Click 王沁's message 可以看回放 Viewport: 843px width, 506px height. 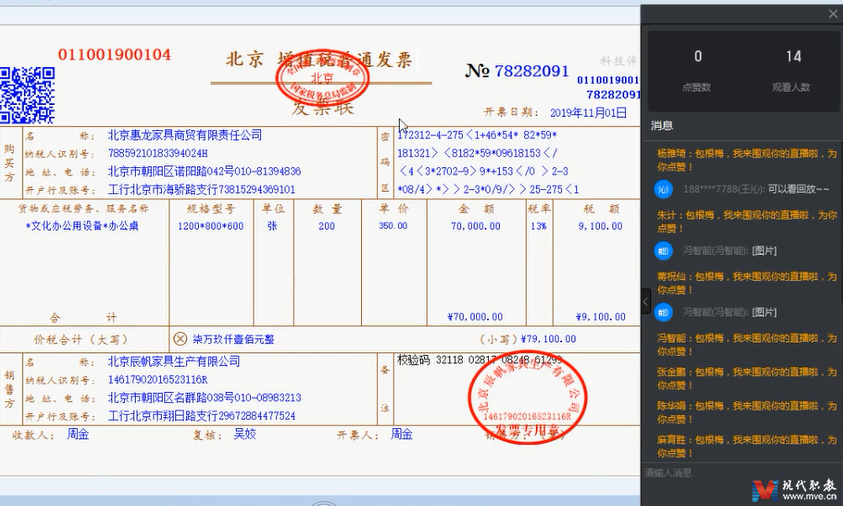(798, 189)
